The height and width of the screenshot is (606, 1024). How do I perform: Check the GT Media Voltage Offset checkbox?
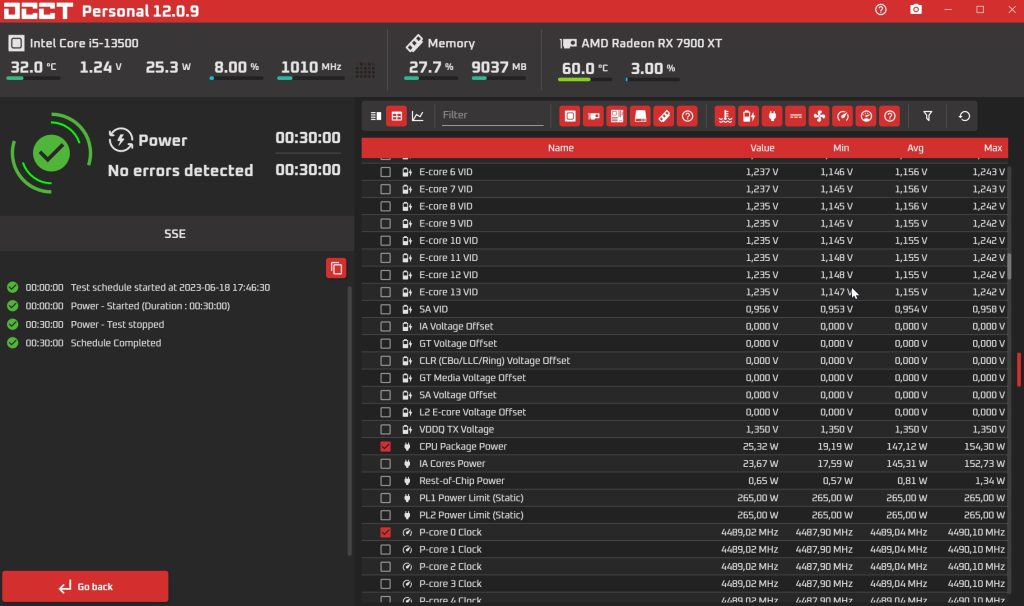coord(385,377)
